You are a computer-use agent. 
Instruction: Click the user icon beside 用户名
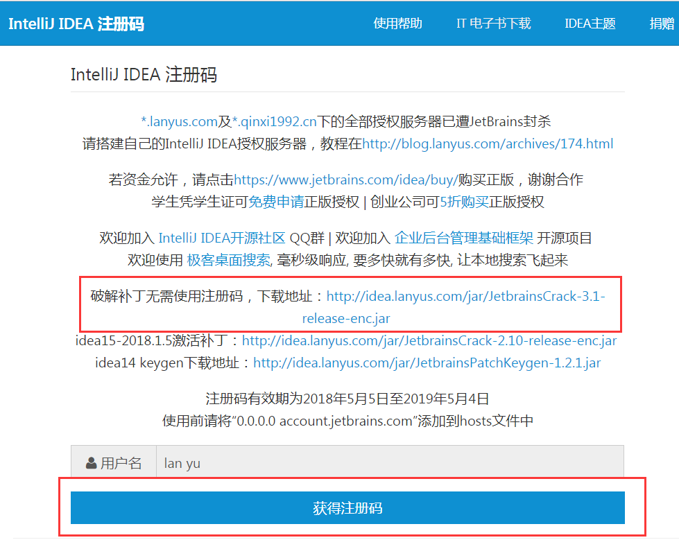click(x=91, y=463)
